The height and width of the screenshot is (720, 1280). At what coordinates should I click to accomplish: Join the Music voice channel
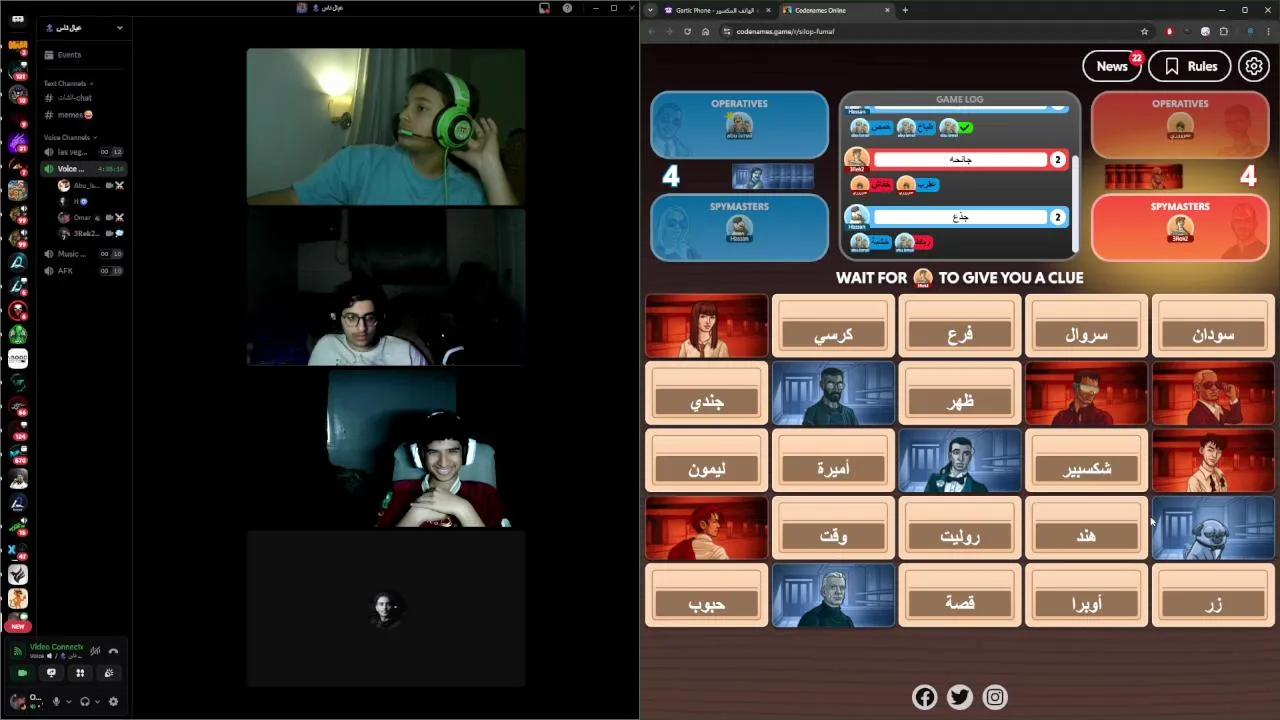pyautogui.click(x=84, y=254)
